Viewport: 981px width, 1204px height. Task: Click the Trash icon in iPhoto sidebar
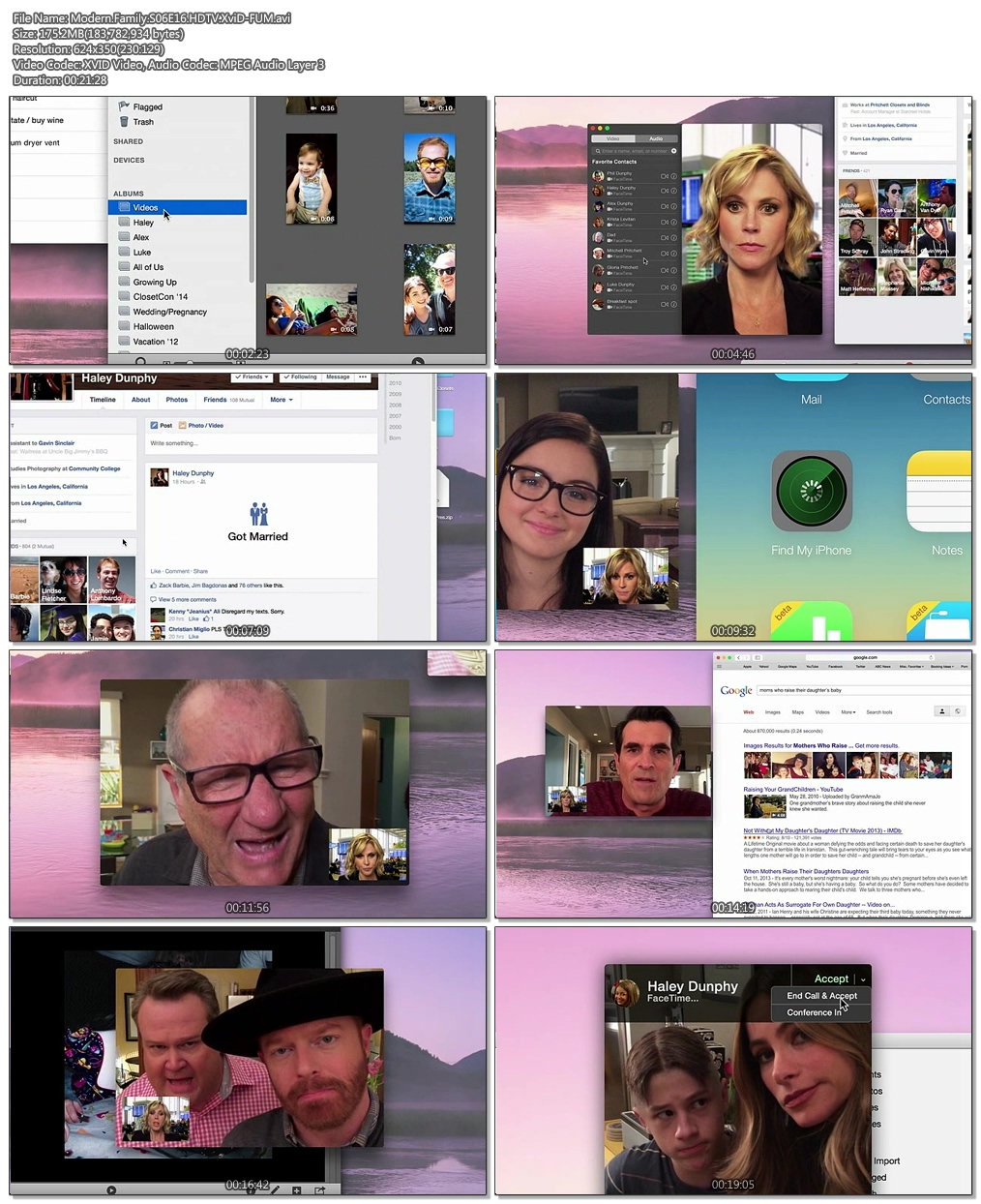click(124, 122)
